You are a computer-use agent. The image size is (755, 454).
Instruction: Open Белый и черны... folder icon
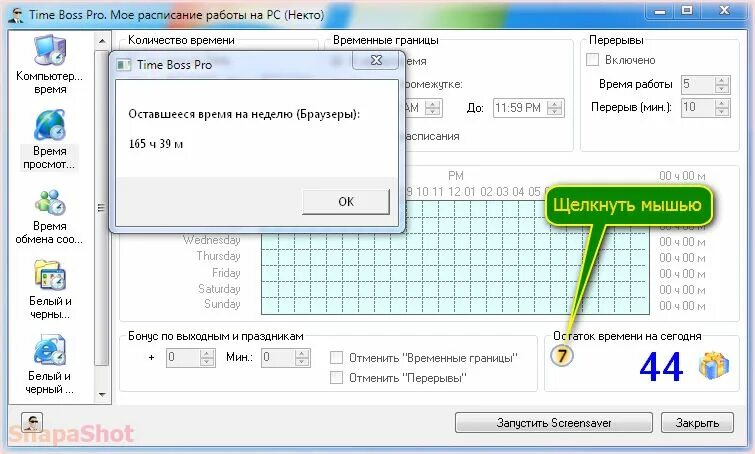click(50, 275)
